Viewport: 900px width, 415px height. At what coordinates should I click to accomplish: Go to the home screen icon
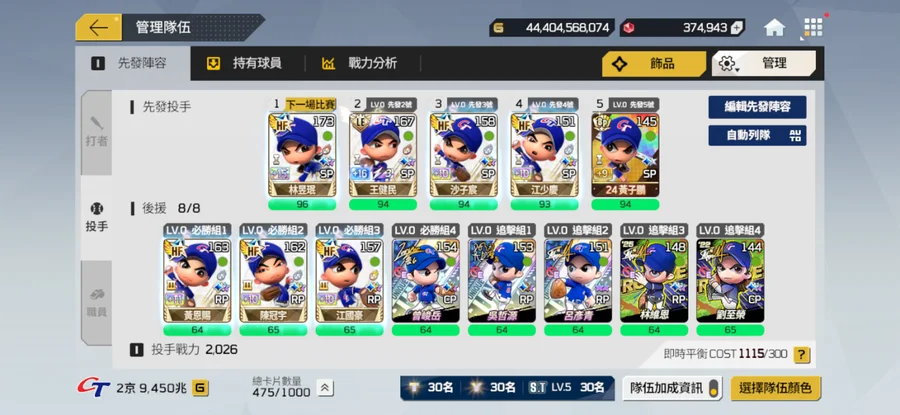[x=774, y=27]
